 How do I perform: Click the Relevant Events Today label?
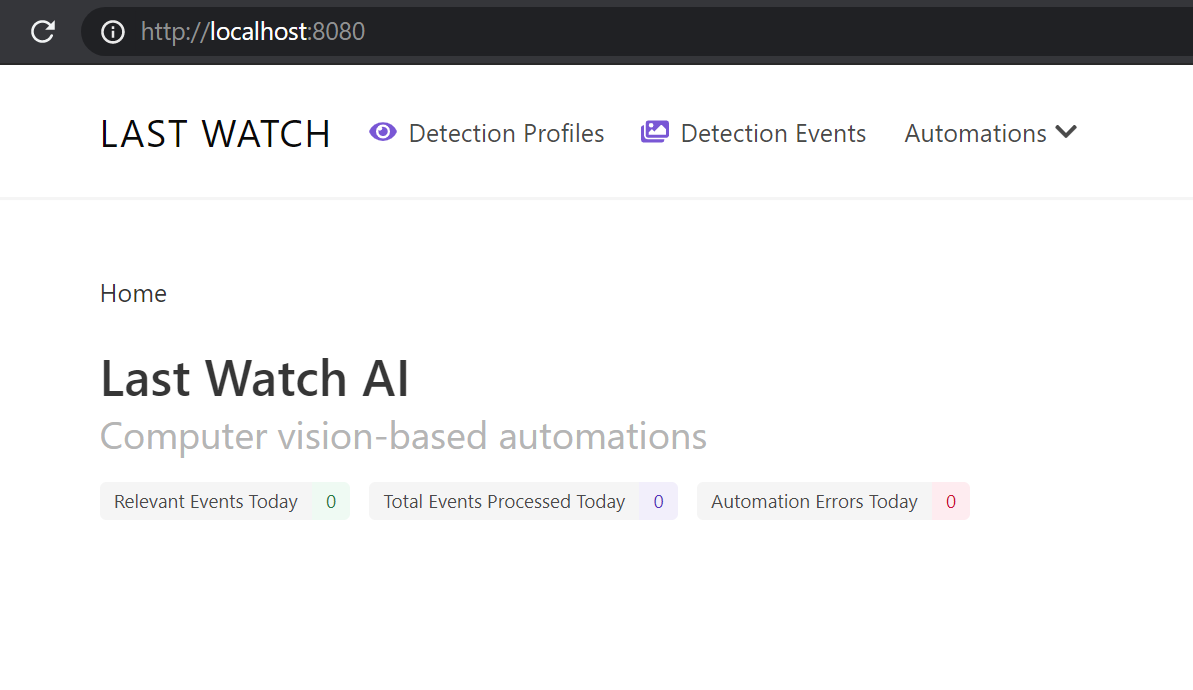(205, 501)
